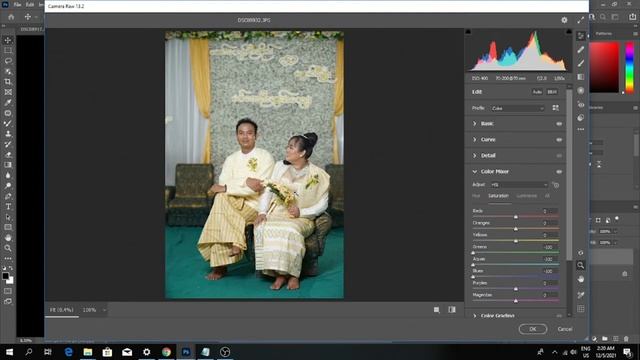Select the Pen tool
The height and width of the screenshot is (360, 640).
[x=8, y=196]
